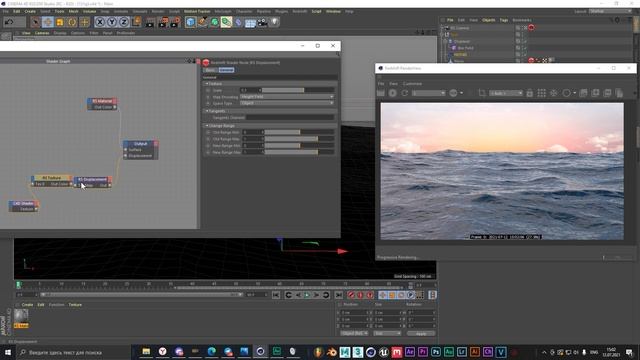
Task: Open the AOV output dropdown in RenderView
Action: point(428,93)
